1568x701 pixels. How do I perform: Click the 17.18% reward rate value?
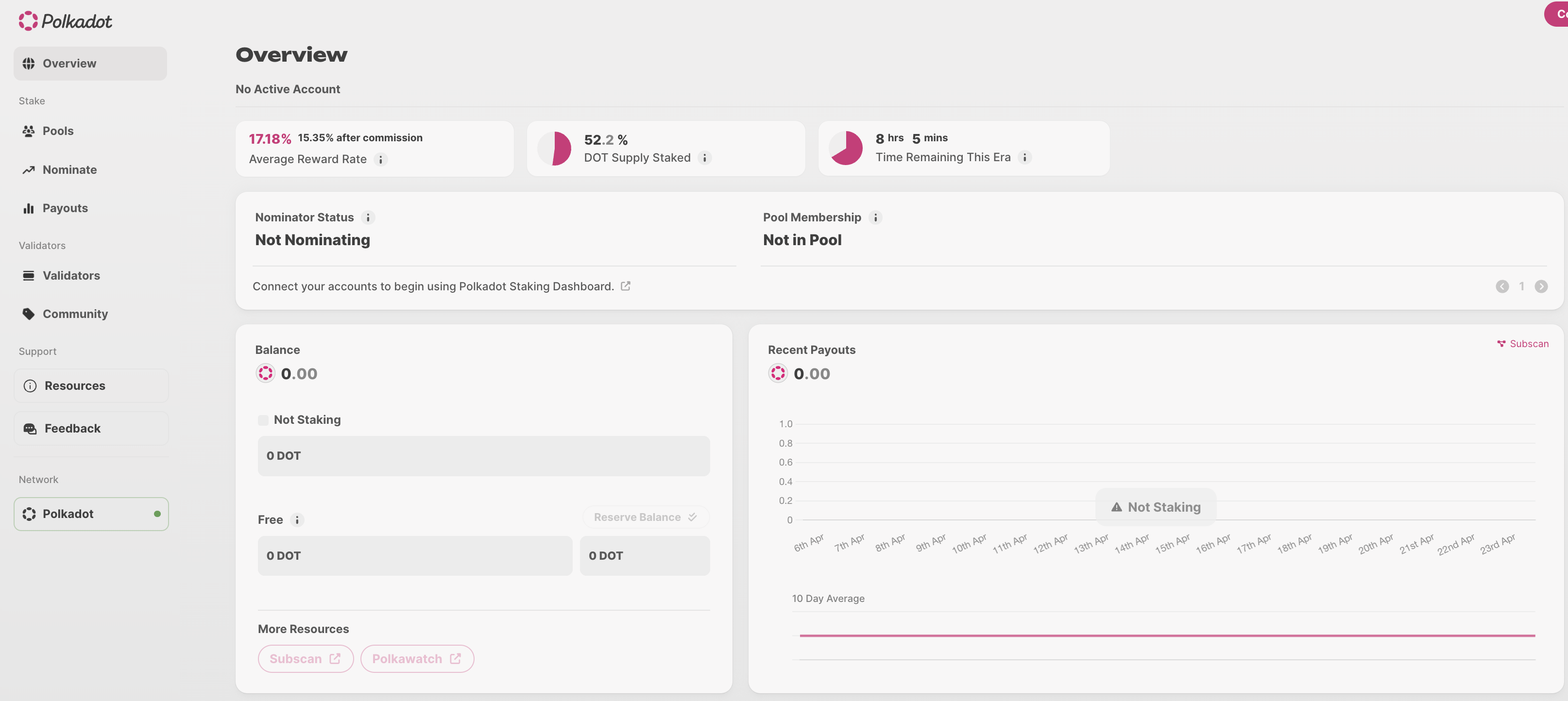(x=270, y=139)
